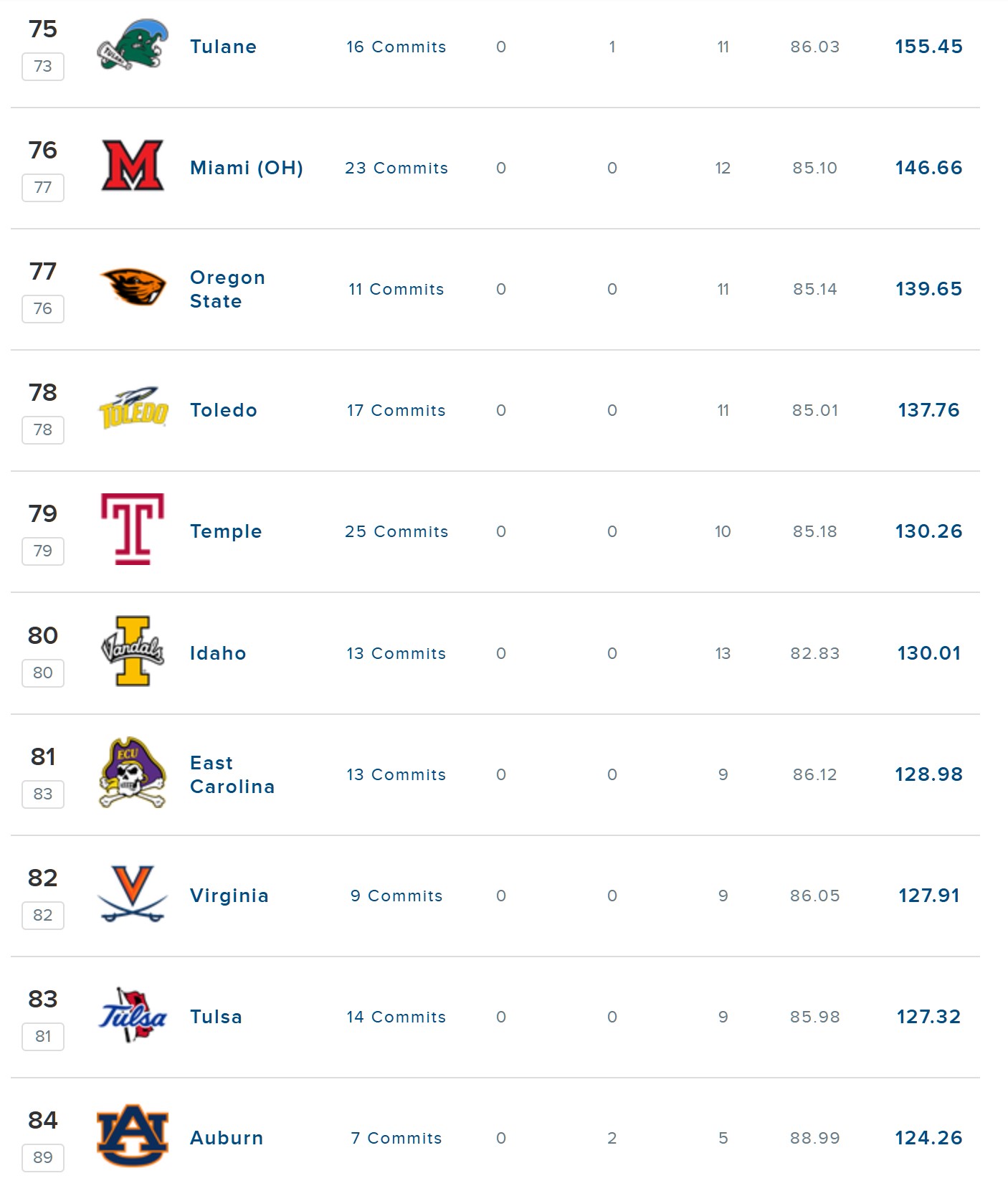Click the Miami (OH) red M logo
The image size is (1008, 1196).
click(x=133, y=166)
